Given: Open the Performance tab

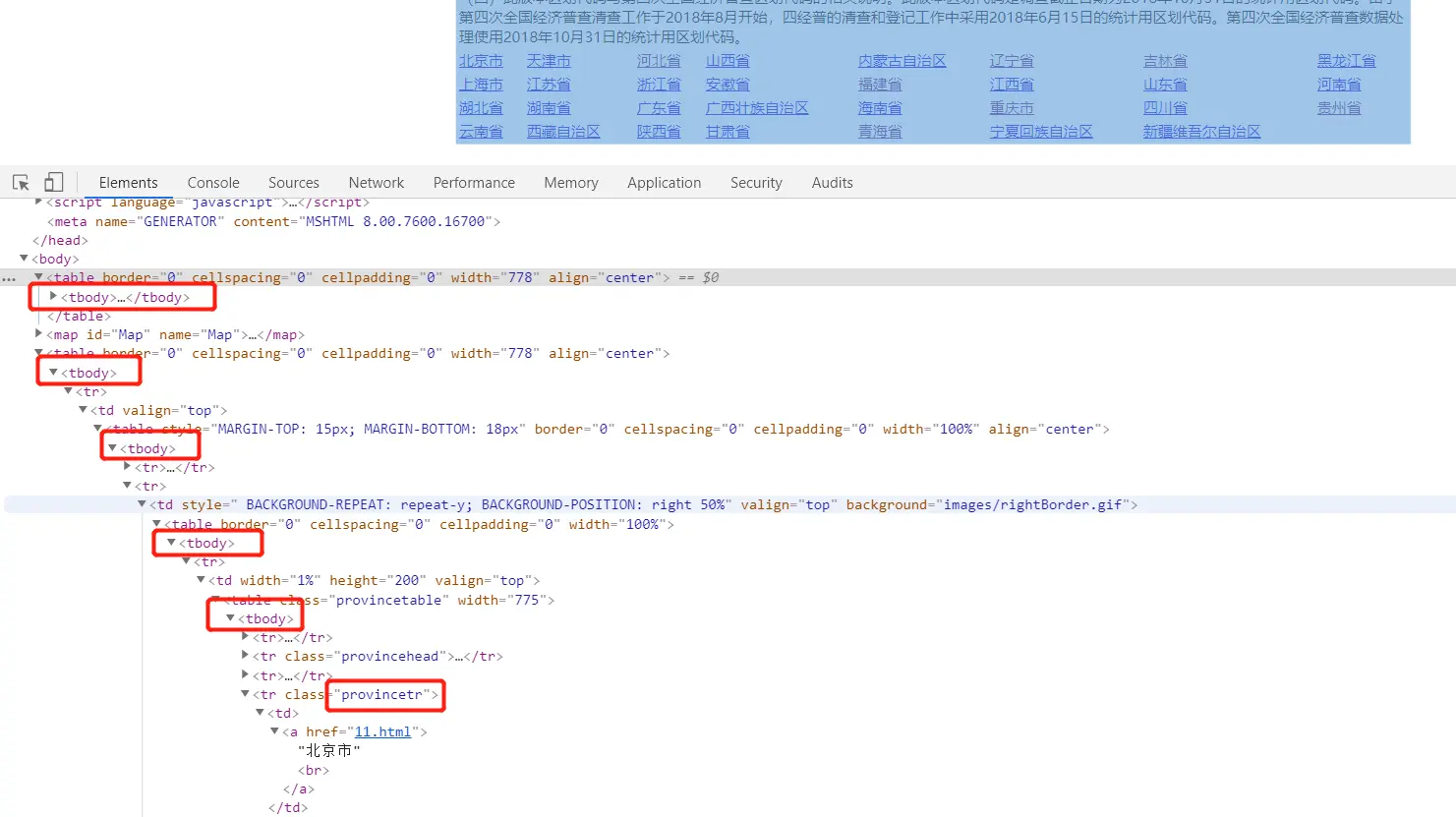Looking at the screenshot, I should [x=474, y=183].
